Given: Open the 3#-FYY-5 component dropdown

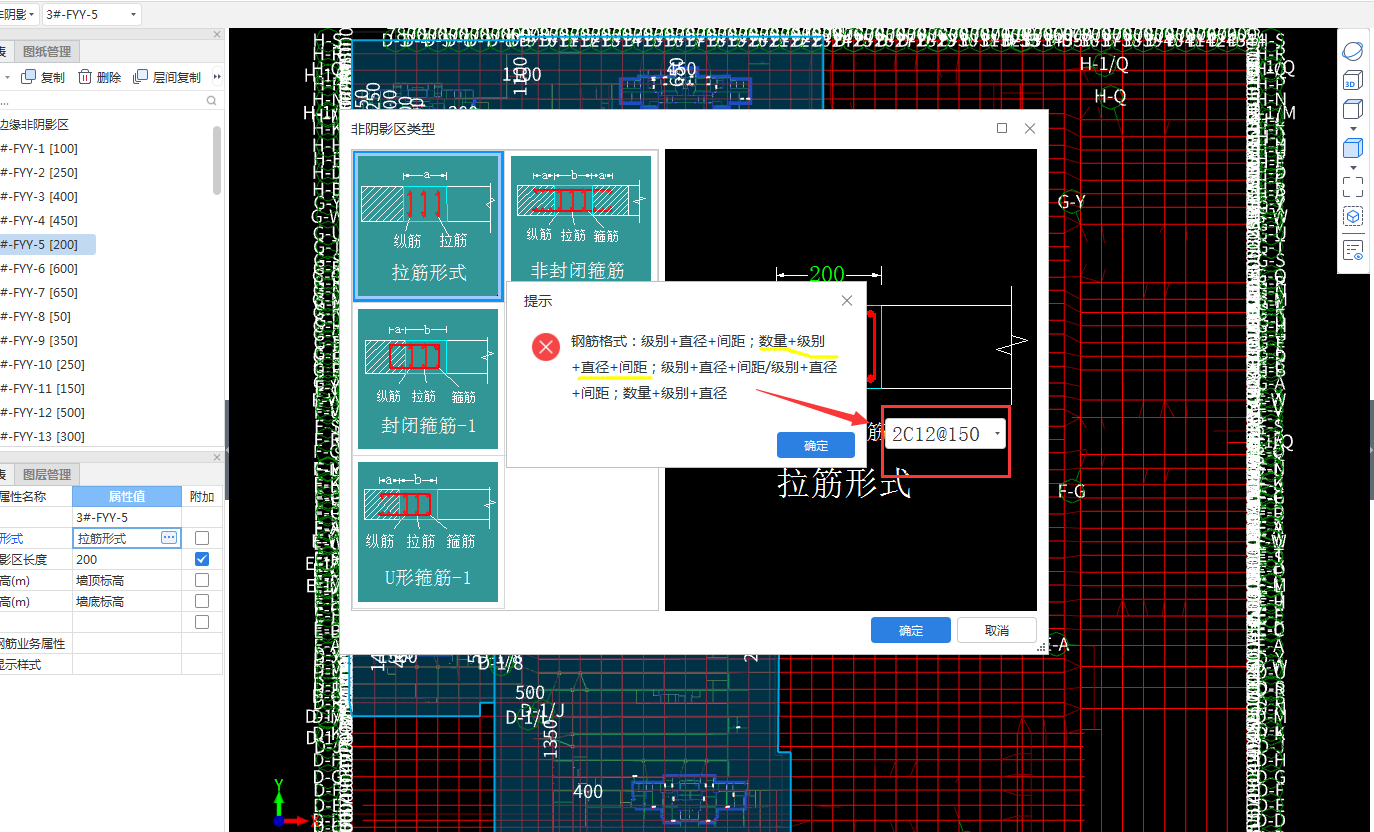Looking at the screenshot, I should pyautogui.click(x=91, y=14).
